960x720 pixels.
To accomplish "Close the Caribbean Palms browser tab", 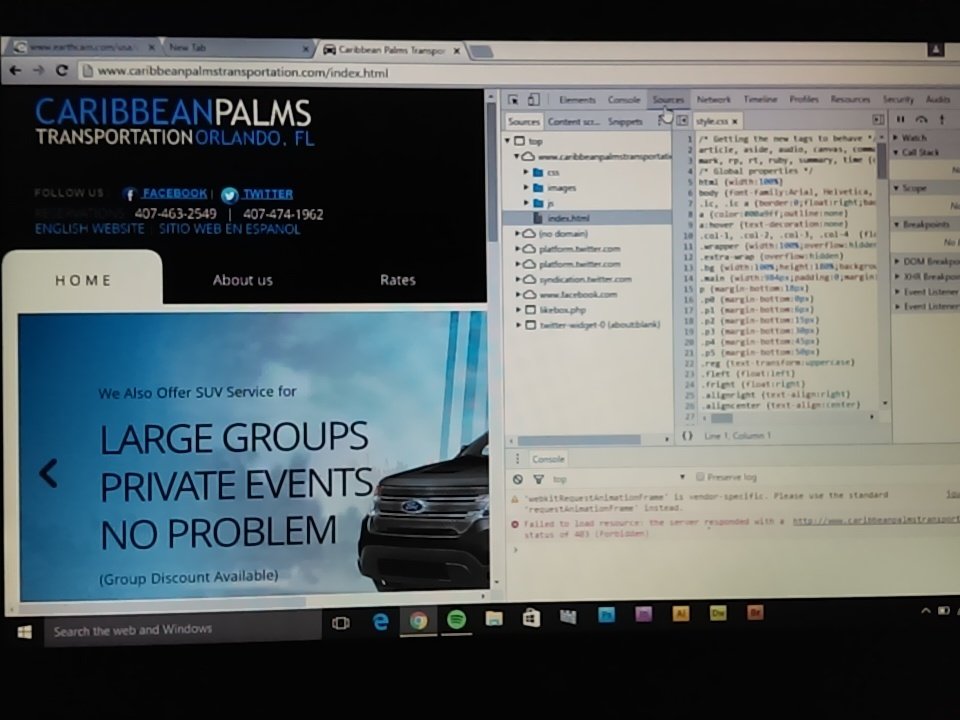I will pyautogui.click(x=456, y=51).
